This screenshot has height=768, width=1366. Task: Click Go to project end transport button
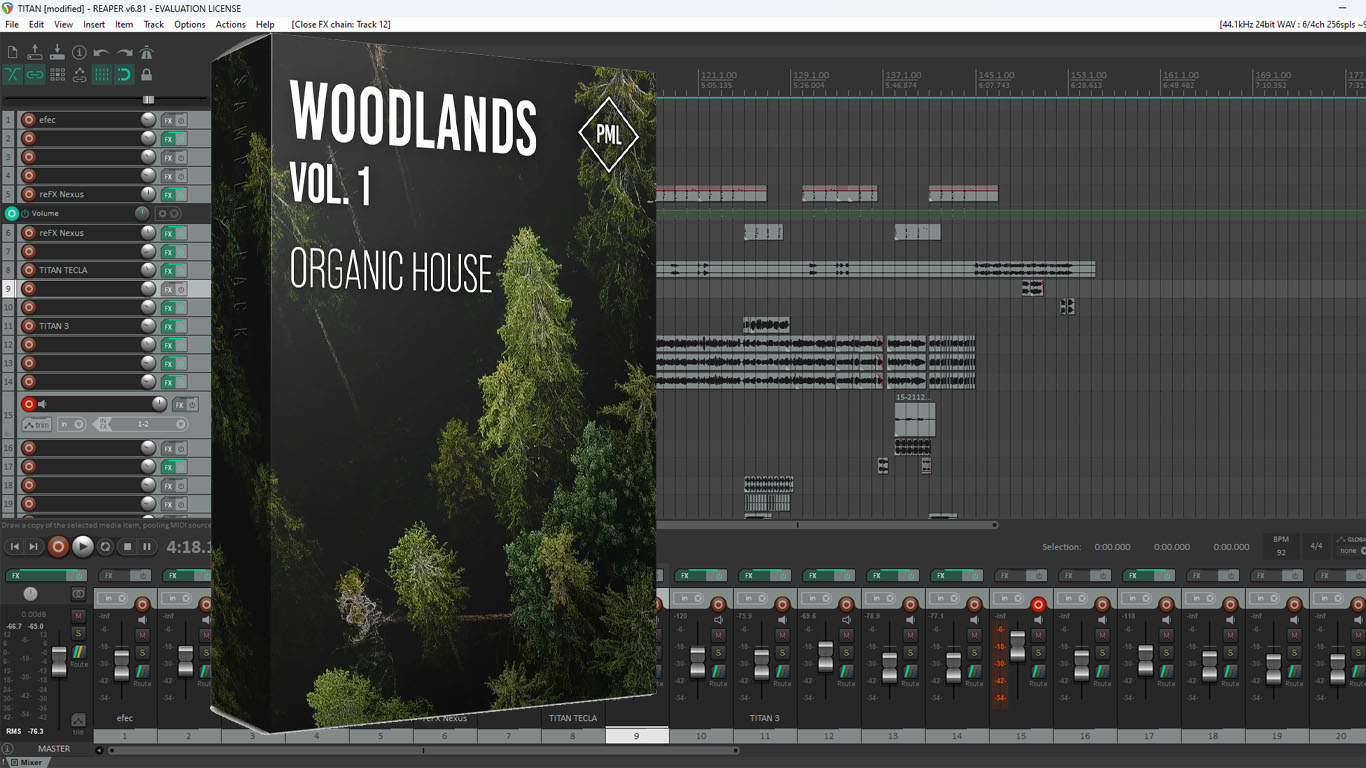(x=33, y=547)
